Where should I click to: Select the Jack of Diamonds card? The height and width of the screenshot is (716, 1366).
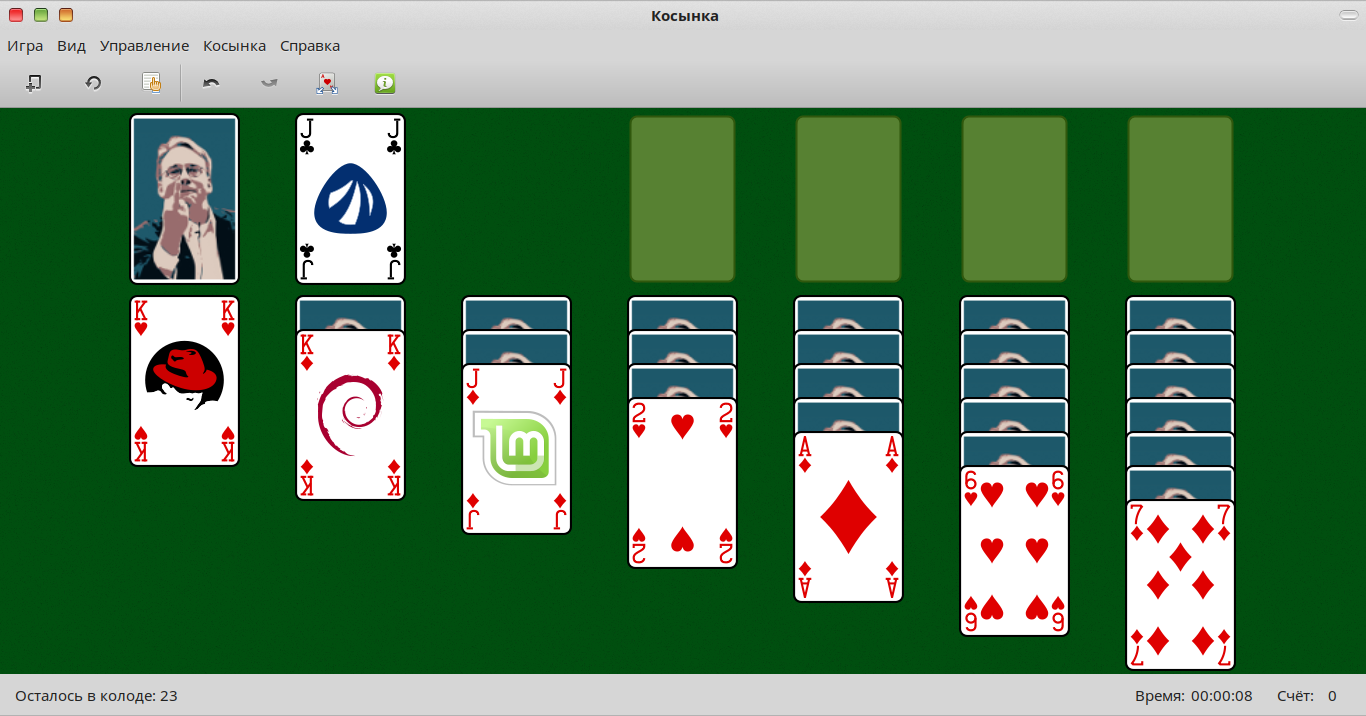coord(516,449)
